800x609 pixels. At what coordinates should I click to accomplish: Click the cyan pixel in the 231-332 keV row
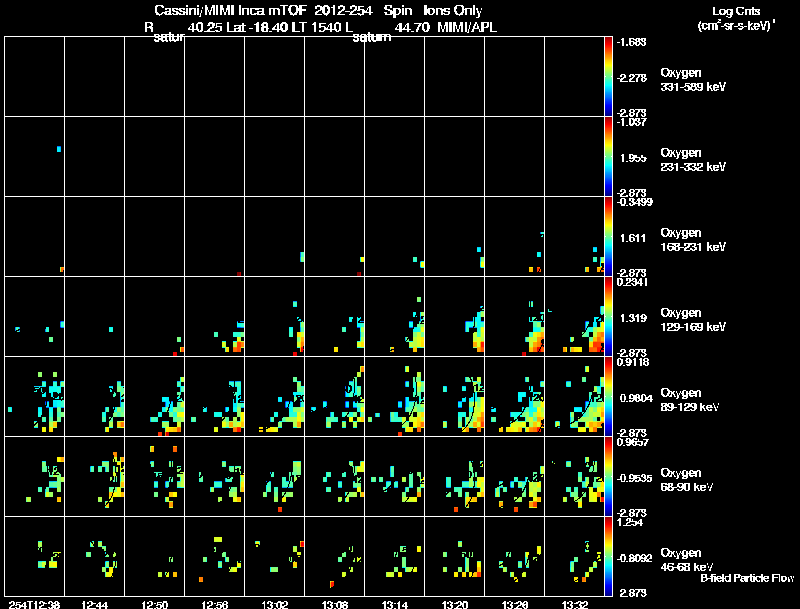click(x=59, y=149)
